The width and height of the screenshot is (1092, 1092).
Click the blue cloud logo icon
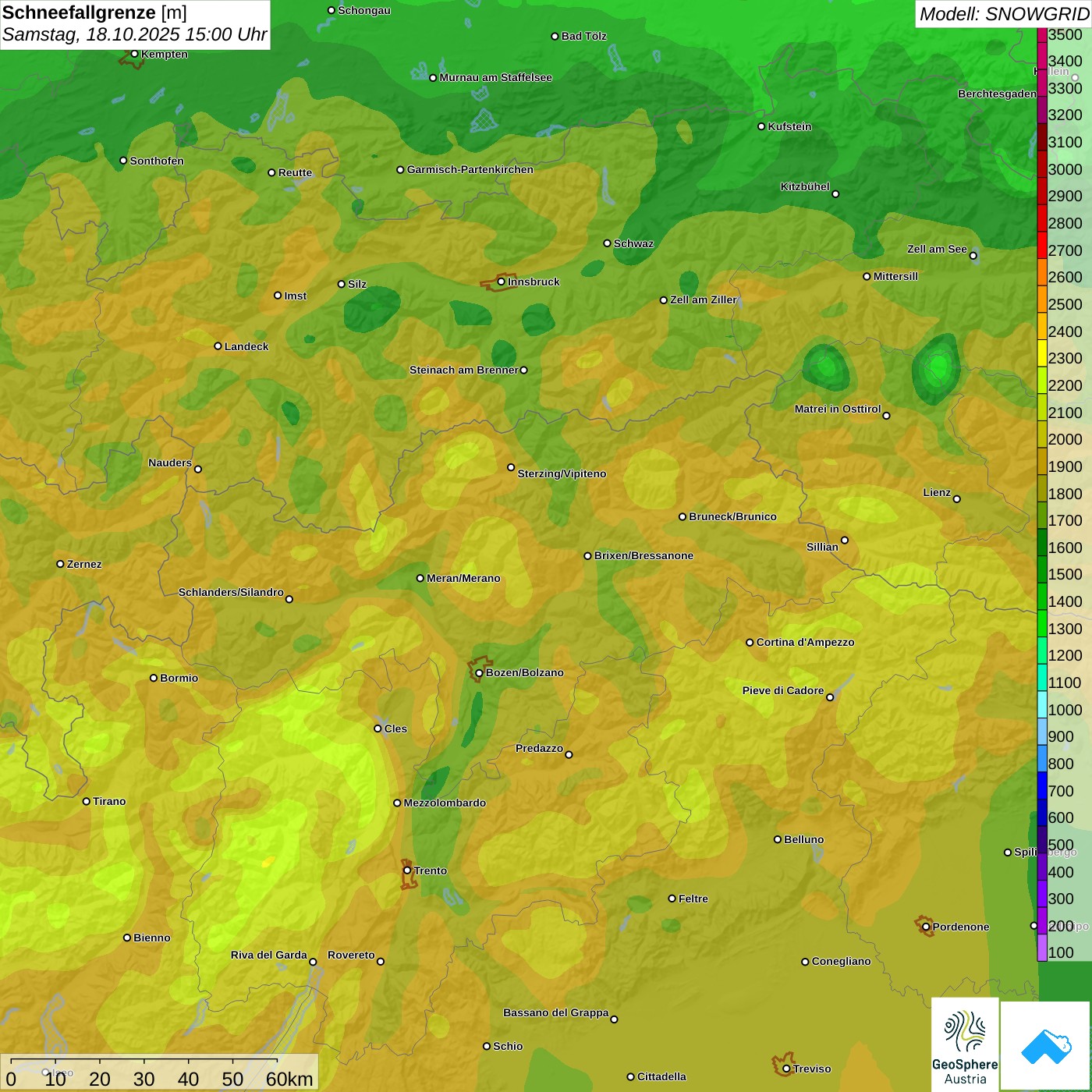point(1046,1046)
